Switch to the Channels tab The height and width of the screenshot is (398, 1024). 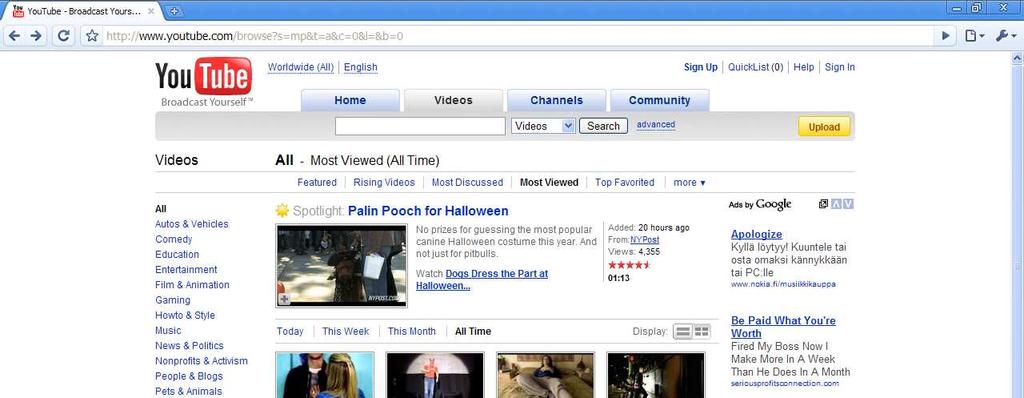click(x=556, y=101)
